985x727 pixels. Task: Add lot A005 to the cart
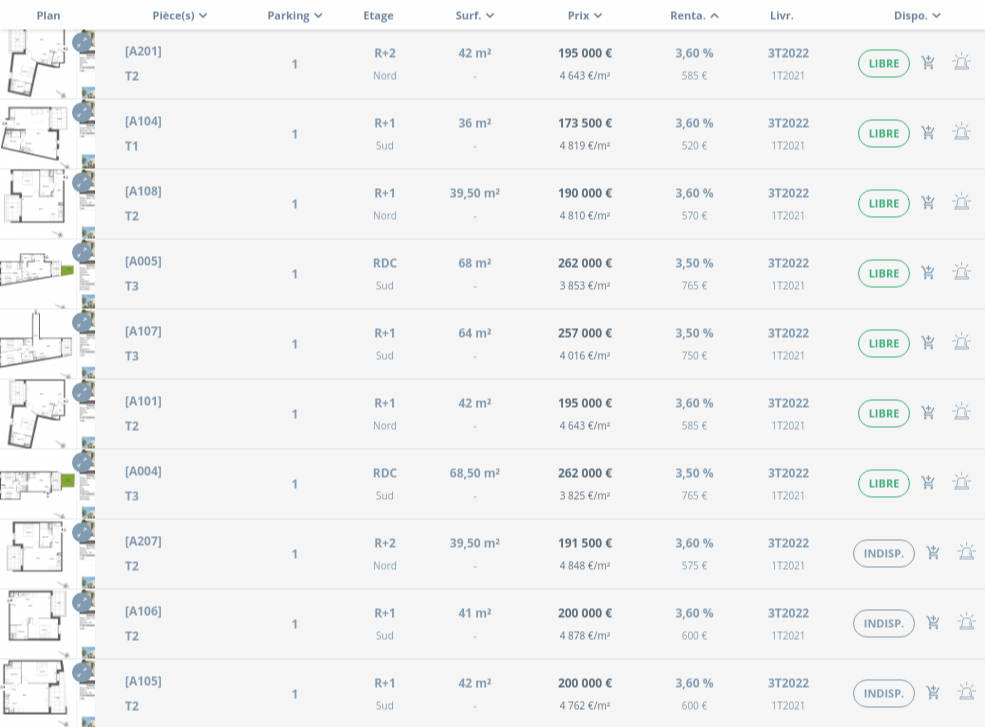click(928, 272)
